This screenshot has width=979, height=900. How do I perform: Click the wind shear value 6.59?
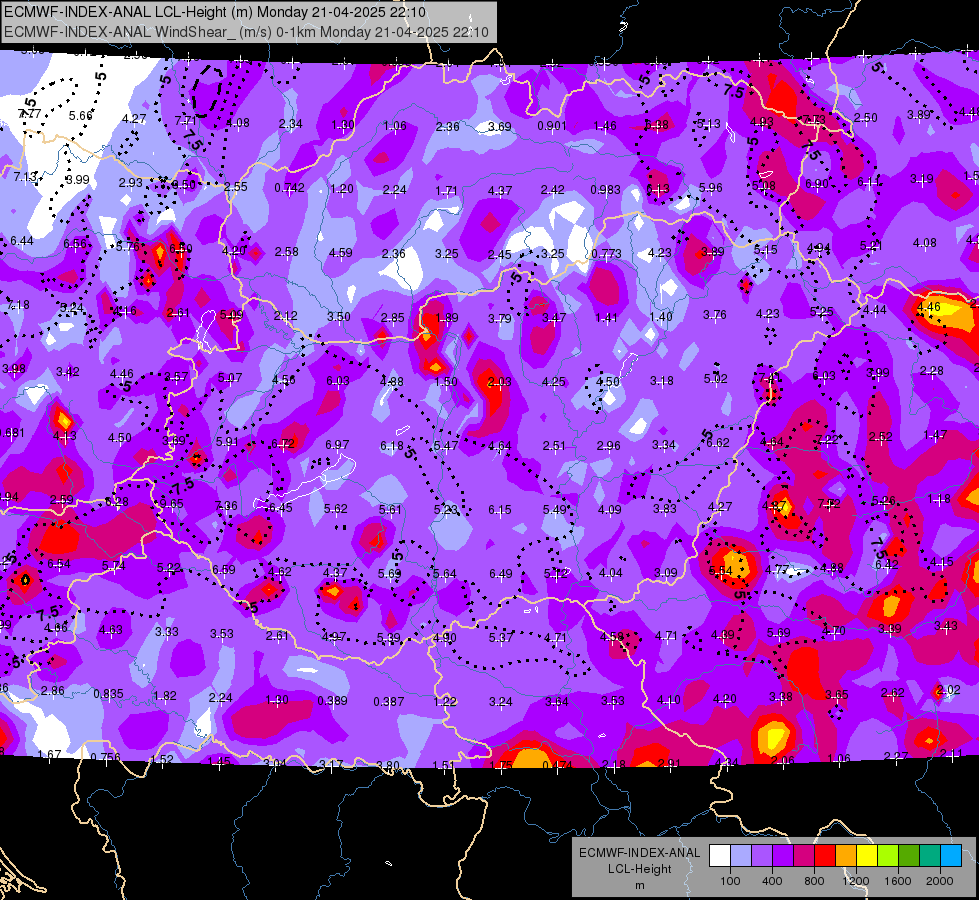click(x=224, y=570)
